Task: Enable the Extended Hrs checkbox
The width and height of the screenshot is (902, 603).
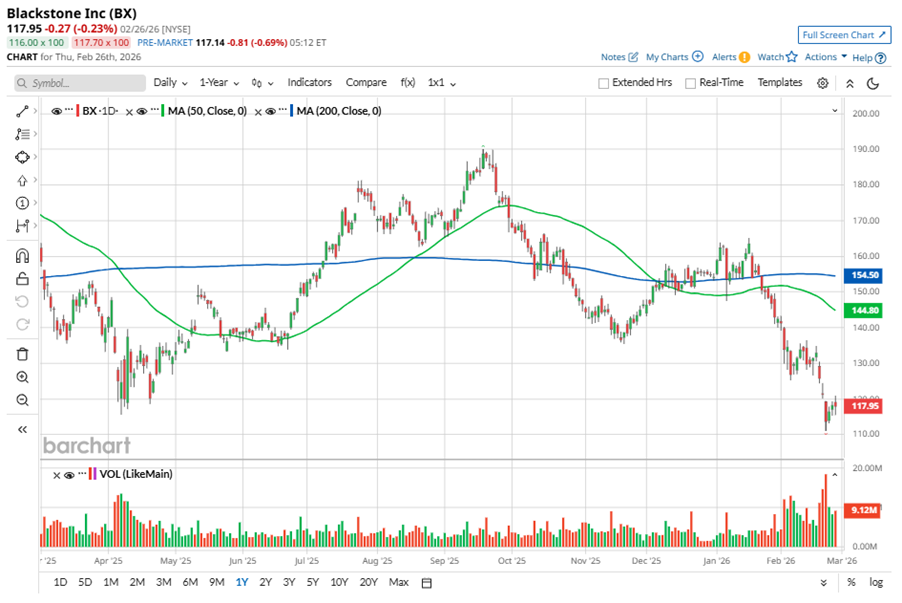Action: click(603, 83)
